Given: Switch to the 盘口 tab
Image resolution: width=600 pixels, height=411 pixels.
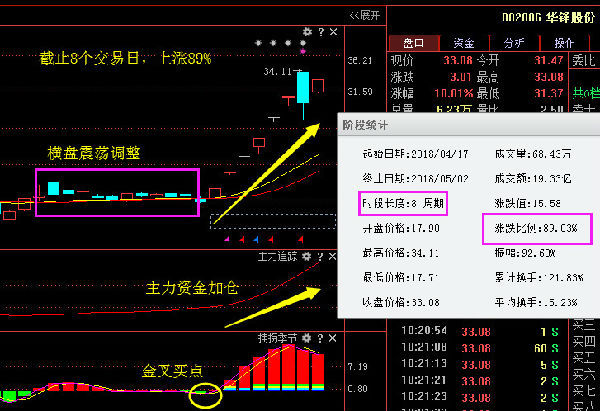Looking at the screenshot, I should [413, 43].
